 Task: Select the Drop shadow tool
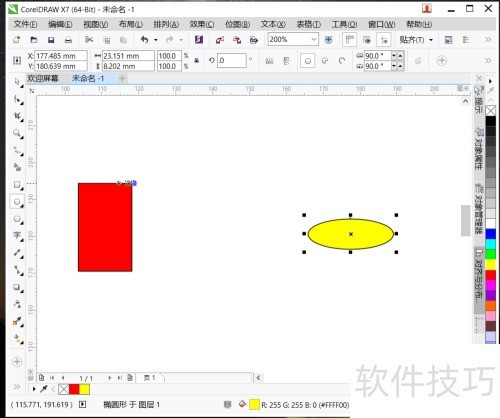coord(17,287)
